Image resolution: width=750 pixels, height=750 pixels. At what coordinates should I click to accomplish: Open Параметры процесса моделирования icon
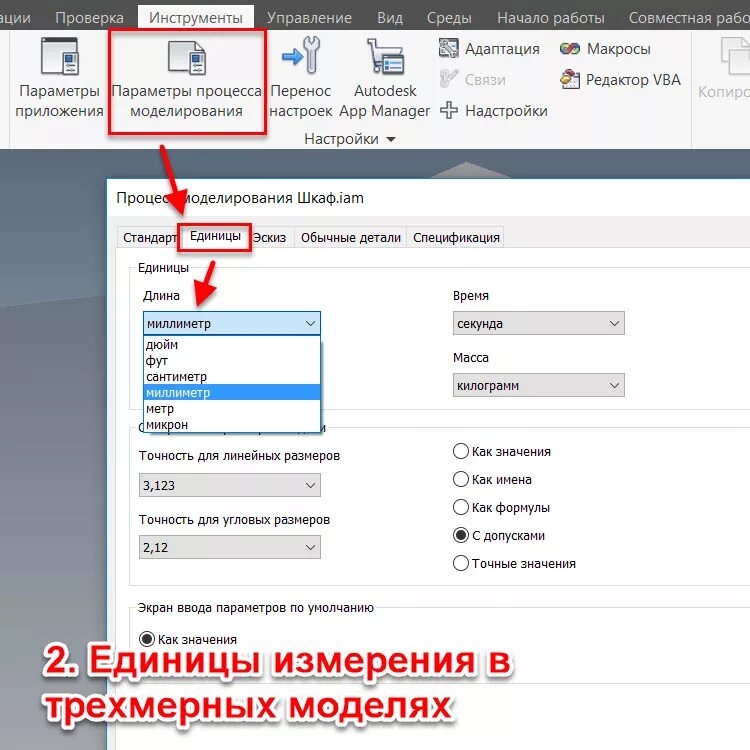click(187, 57)
